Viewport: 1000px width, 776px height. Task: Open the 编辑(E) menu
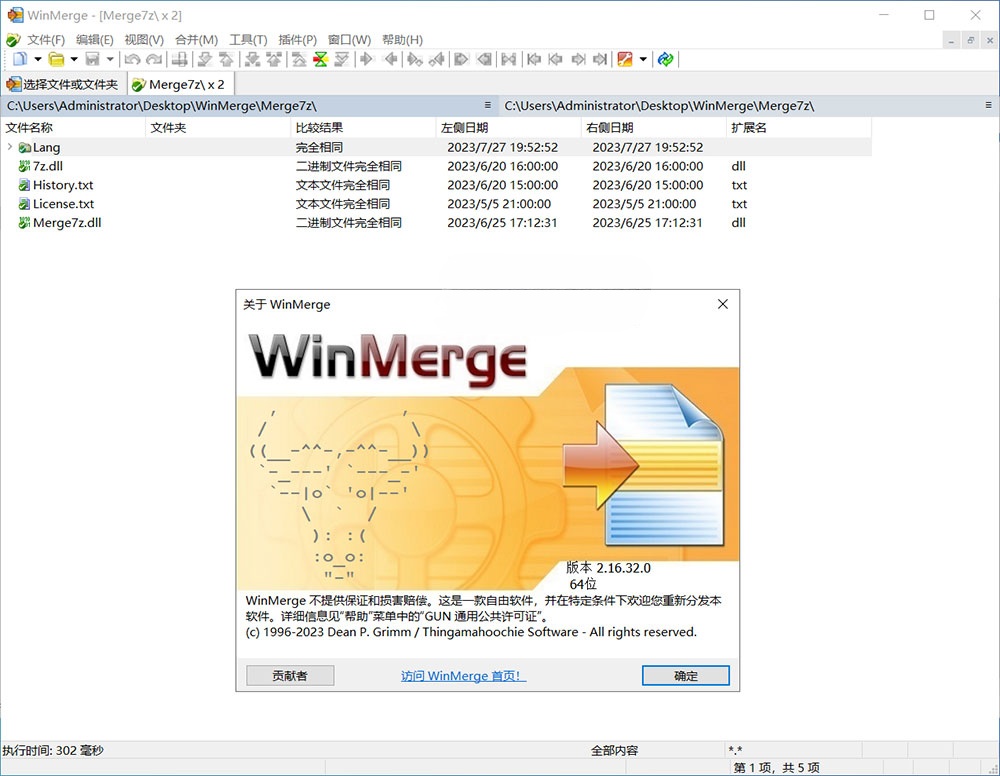pyautogui.click(x=94, y=40)
